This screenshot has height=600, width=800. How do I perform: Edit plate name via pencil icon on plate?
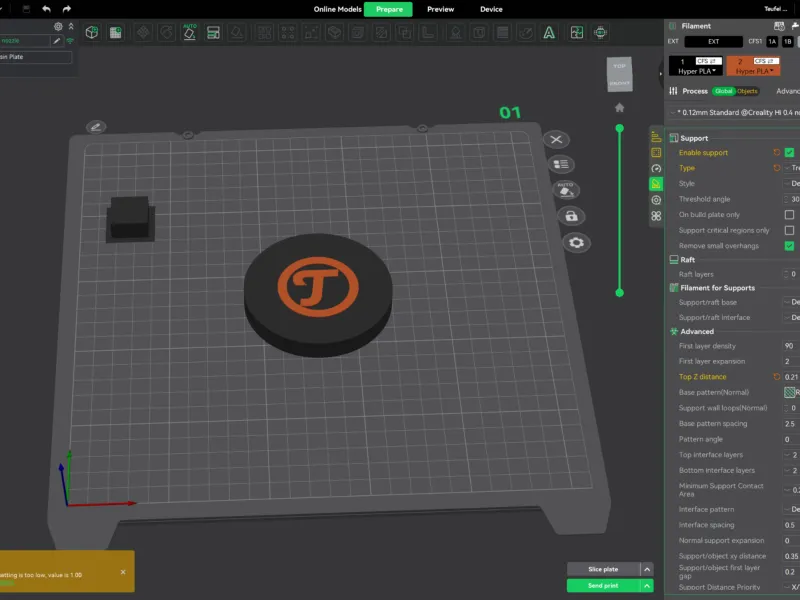pos(96,127)
